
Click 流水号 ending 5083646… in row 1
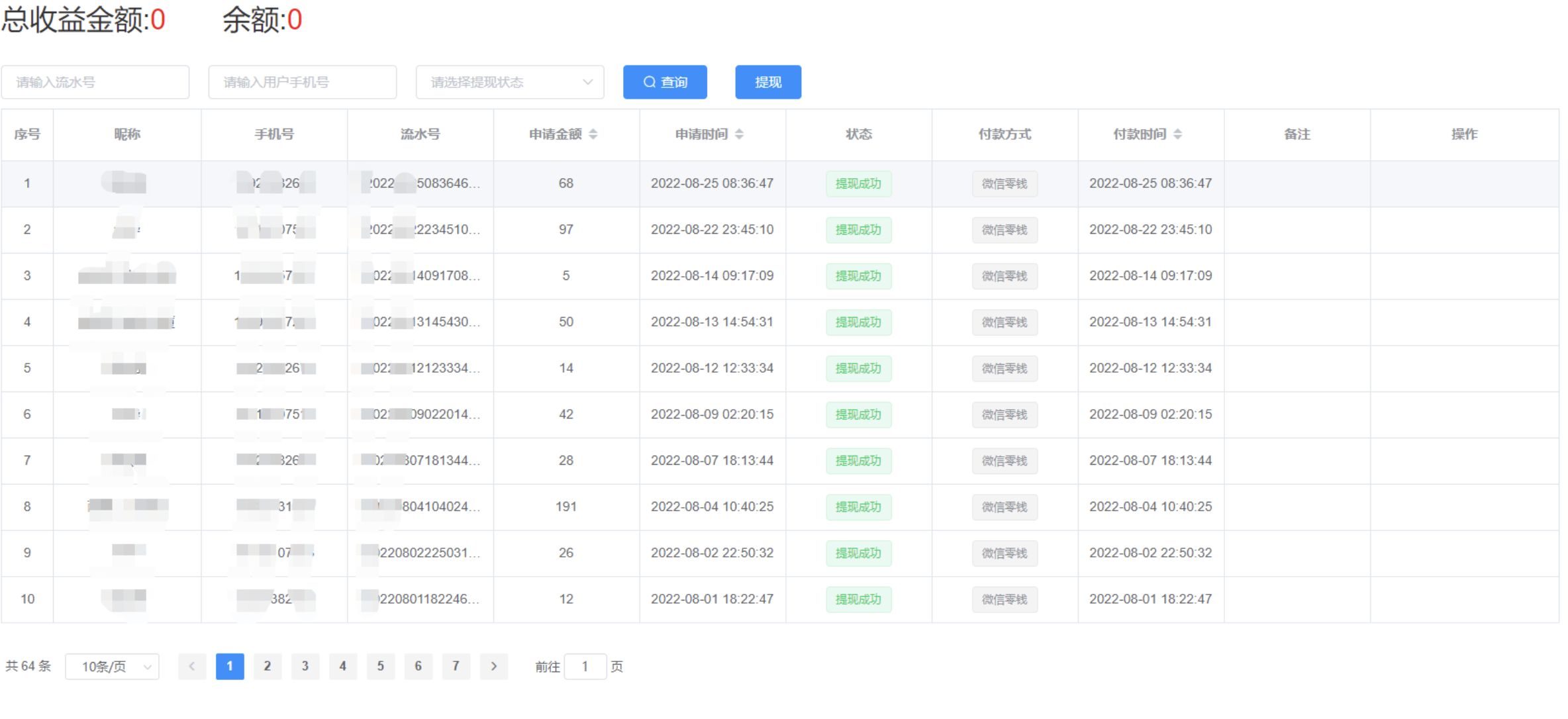click(x=420, y=183)
